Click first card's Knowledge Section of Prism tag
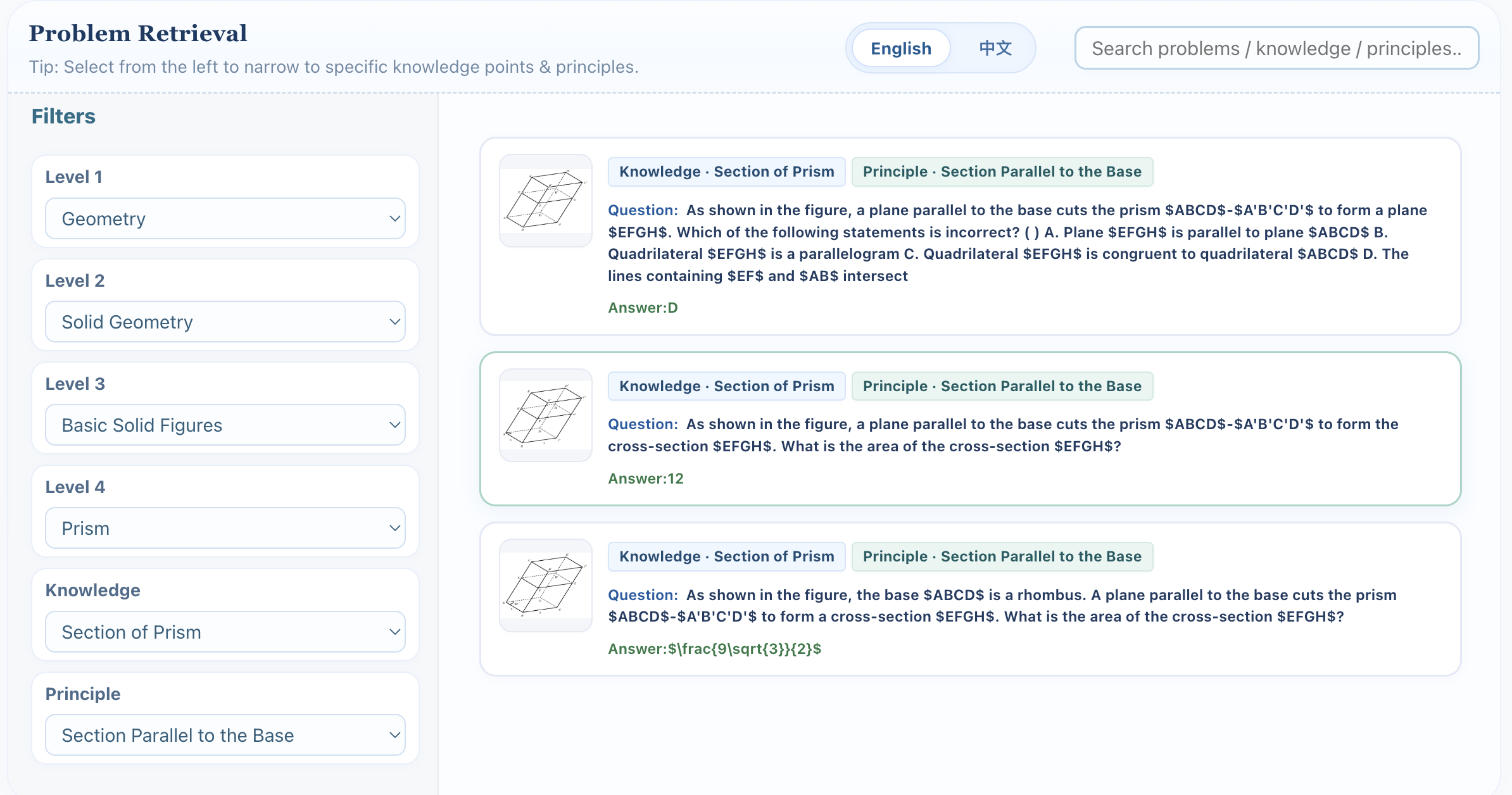Viewport: 1512px width, 795px height. tap(726, 172)
